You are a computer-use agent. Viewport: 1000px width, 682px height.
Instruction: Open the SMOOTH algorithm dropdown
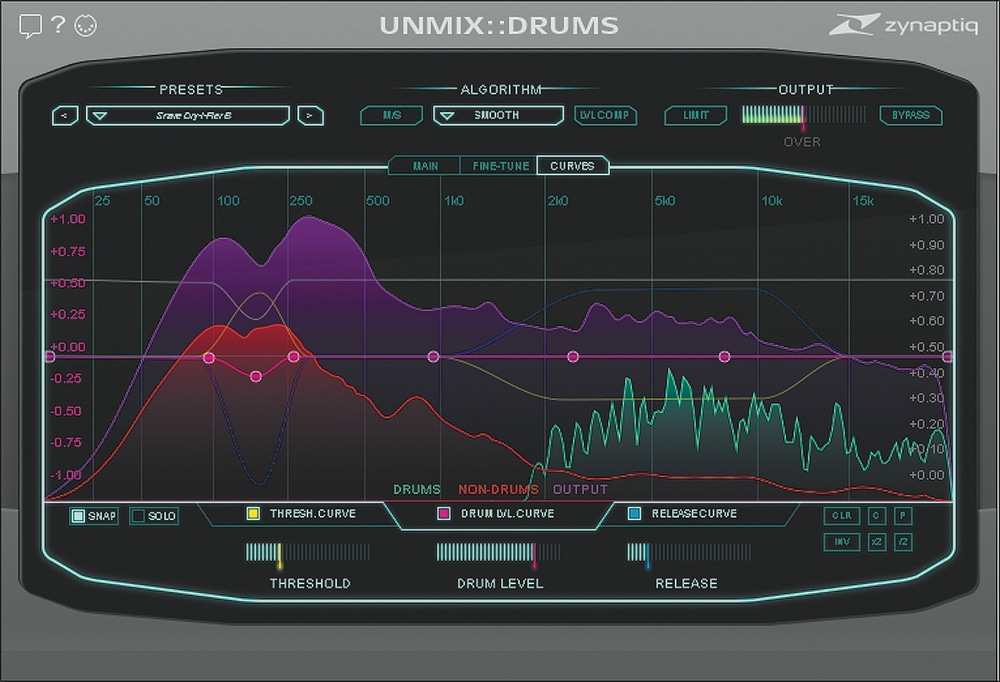pos(498,115)
